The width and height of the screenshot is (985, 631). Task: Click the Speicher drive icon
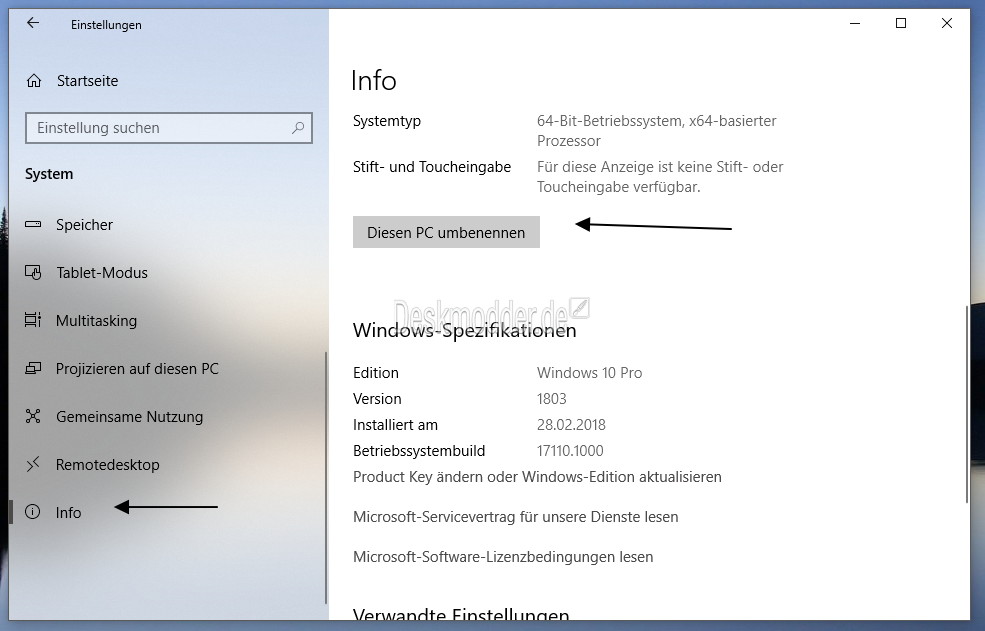pos(33,224)
